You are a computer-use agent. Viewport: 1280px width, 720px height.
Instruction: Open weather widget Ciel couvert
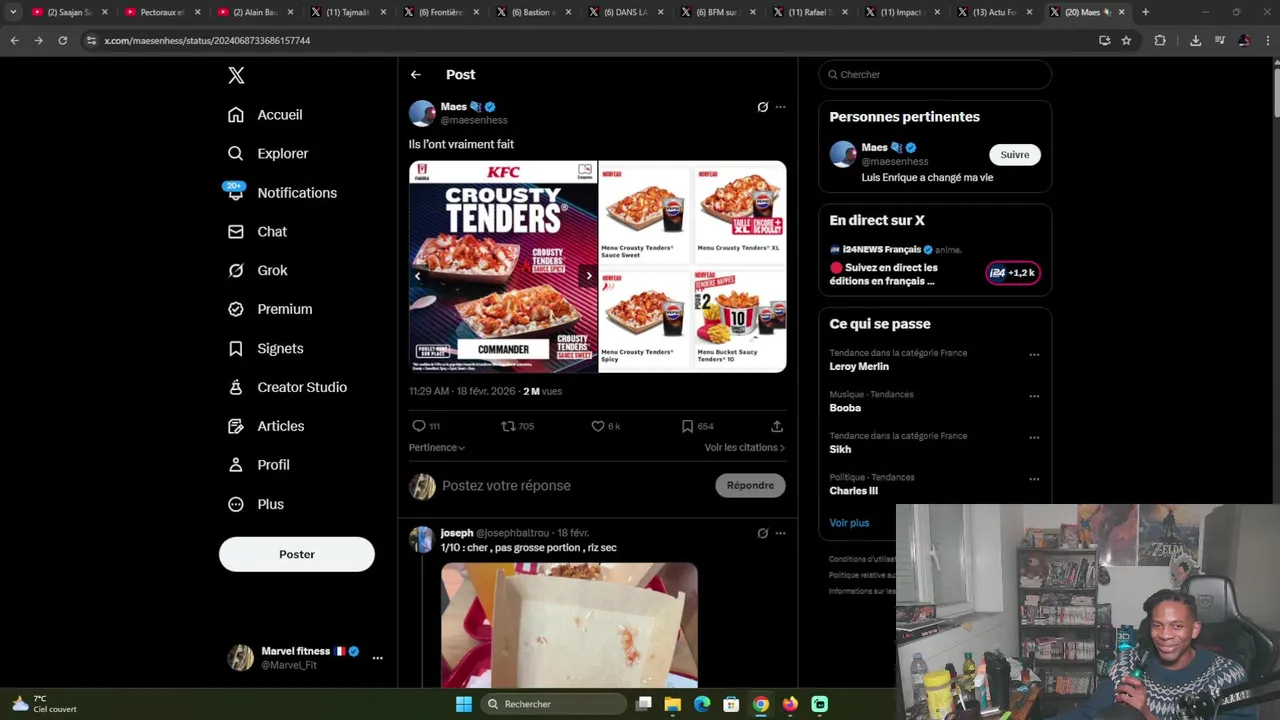(x=45, y=704)
